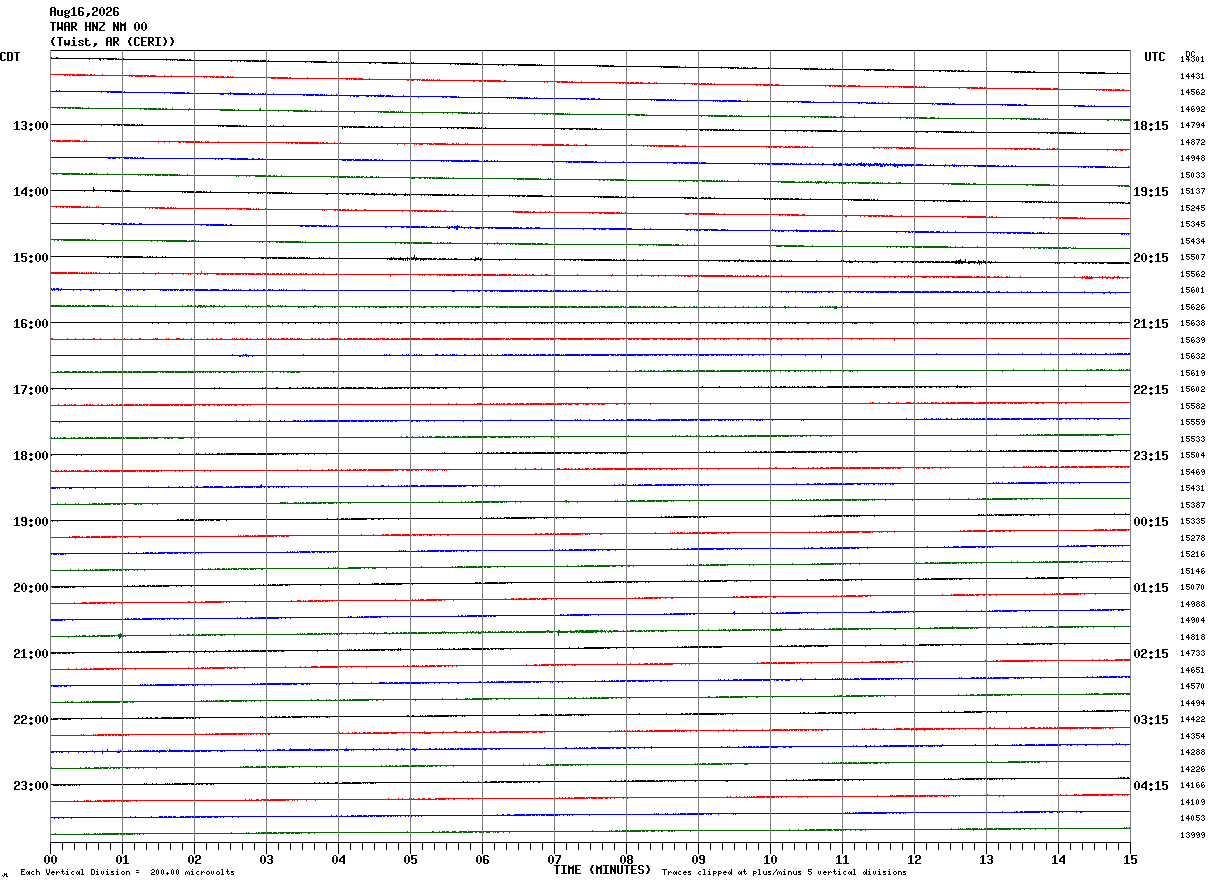Select the 17:00 CDT row label
This screenshot has width=1210, height=886.
30,390
